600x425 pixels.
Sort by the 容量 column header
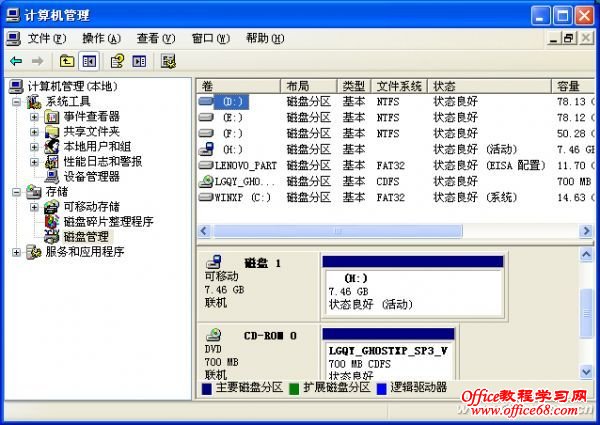573,86
